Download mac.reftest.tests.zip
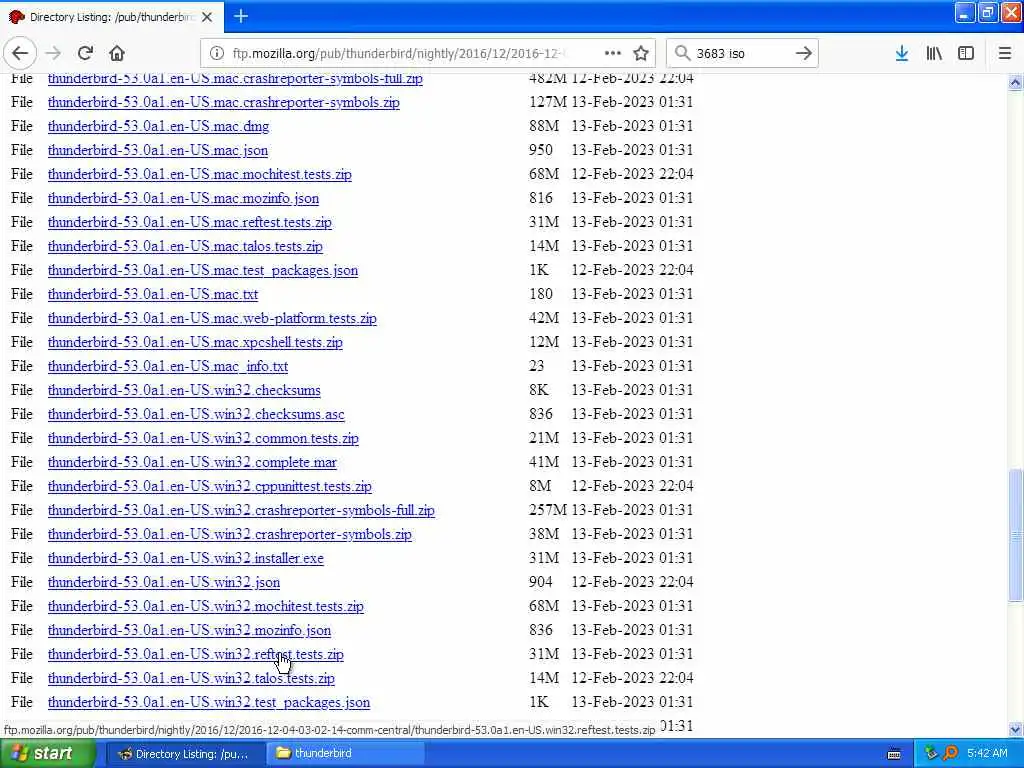This screenshot has height=768, width=1024. tap(189, 222)
